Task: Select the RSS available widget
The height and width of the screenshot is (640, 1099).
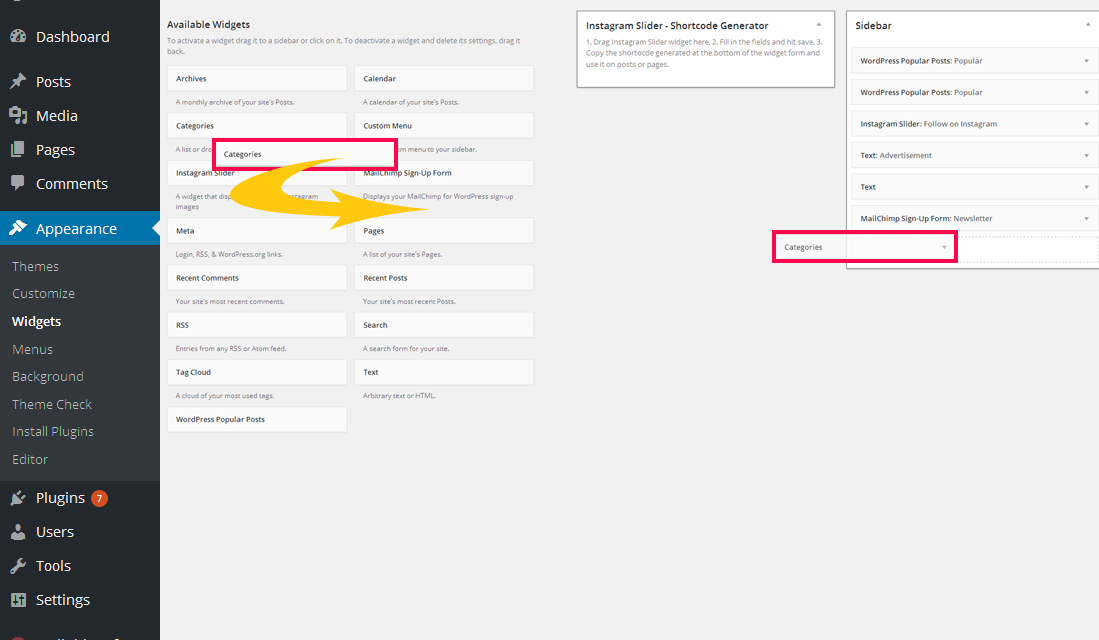Action: [257, 325]
